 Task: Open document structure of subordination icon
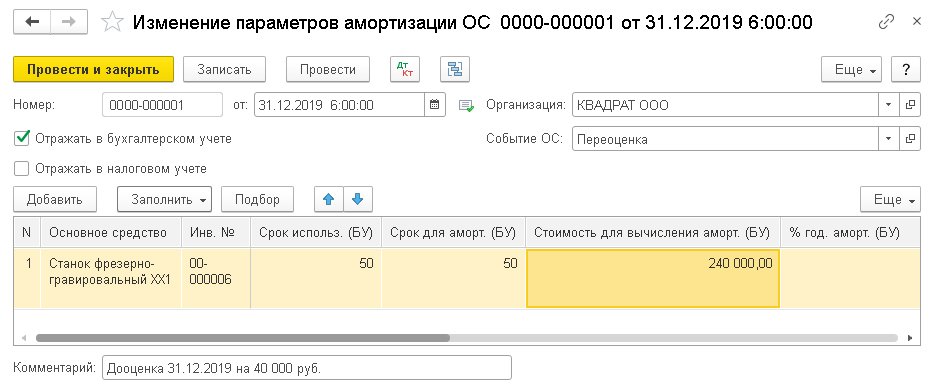coord(455,69)
